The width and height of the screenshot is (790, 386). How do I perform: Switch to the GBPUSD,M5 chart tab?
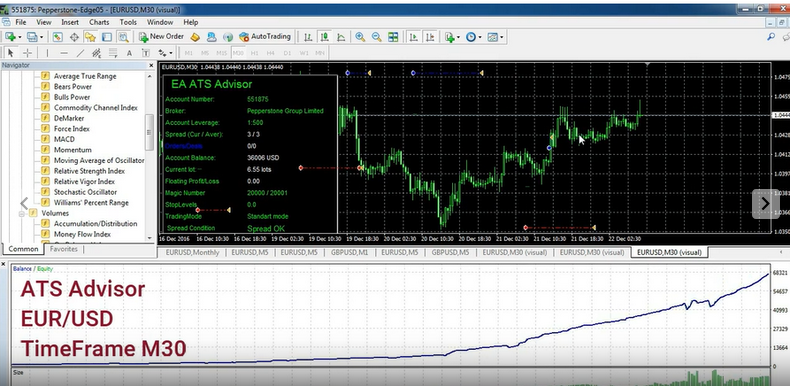coord(450,252)
